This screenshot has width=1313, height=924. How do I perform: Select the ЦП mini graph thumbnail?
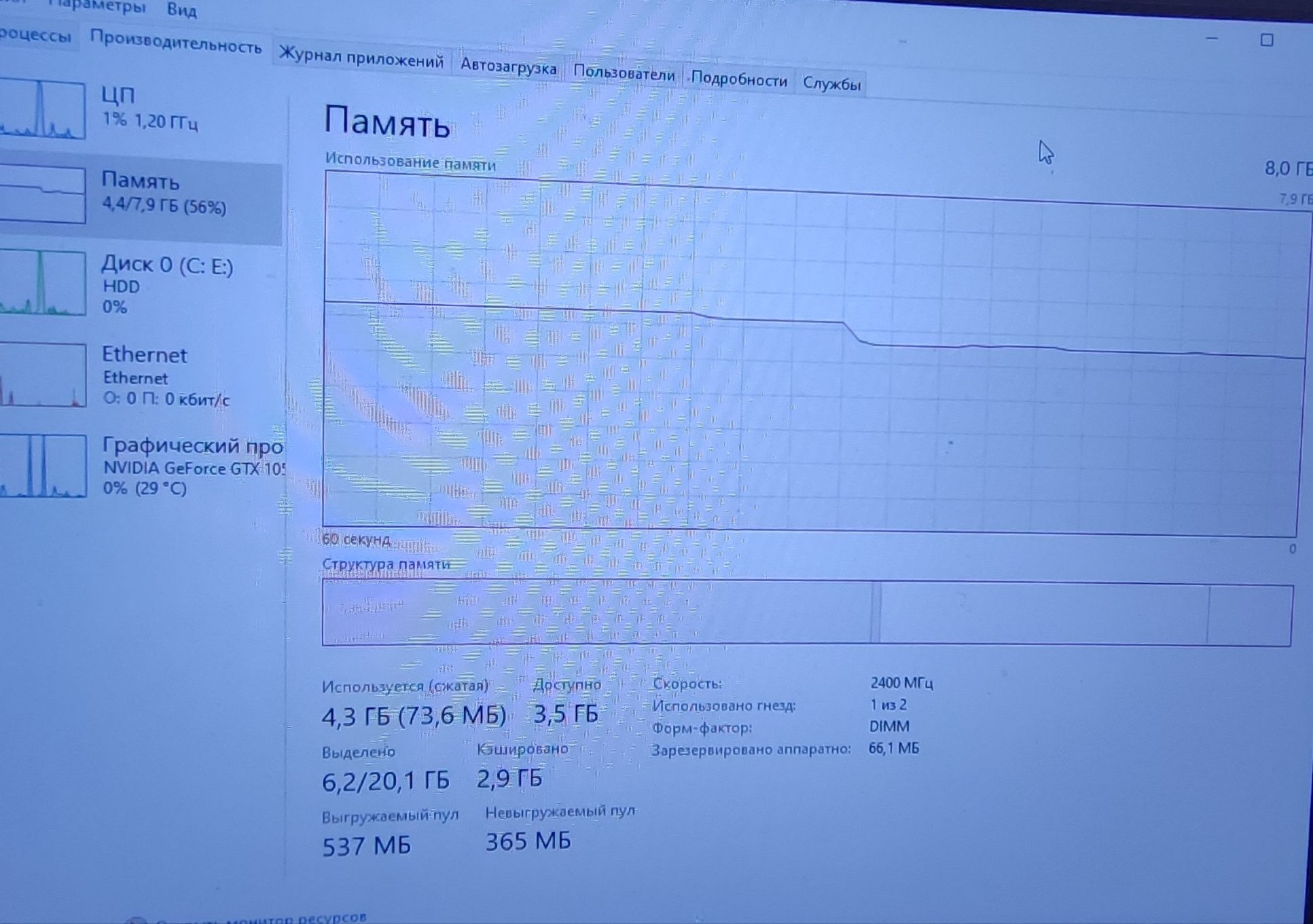pos(41,109)
